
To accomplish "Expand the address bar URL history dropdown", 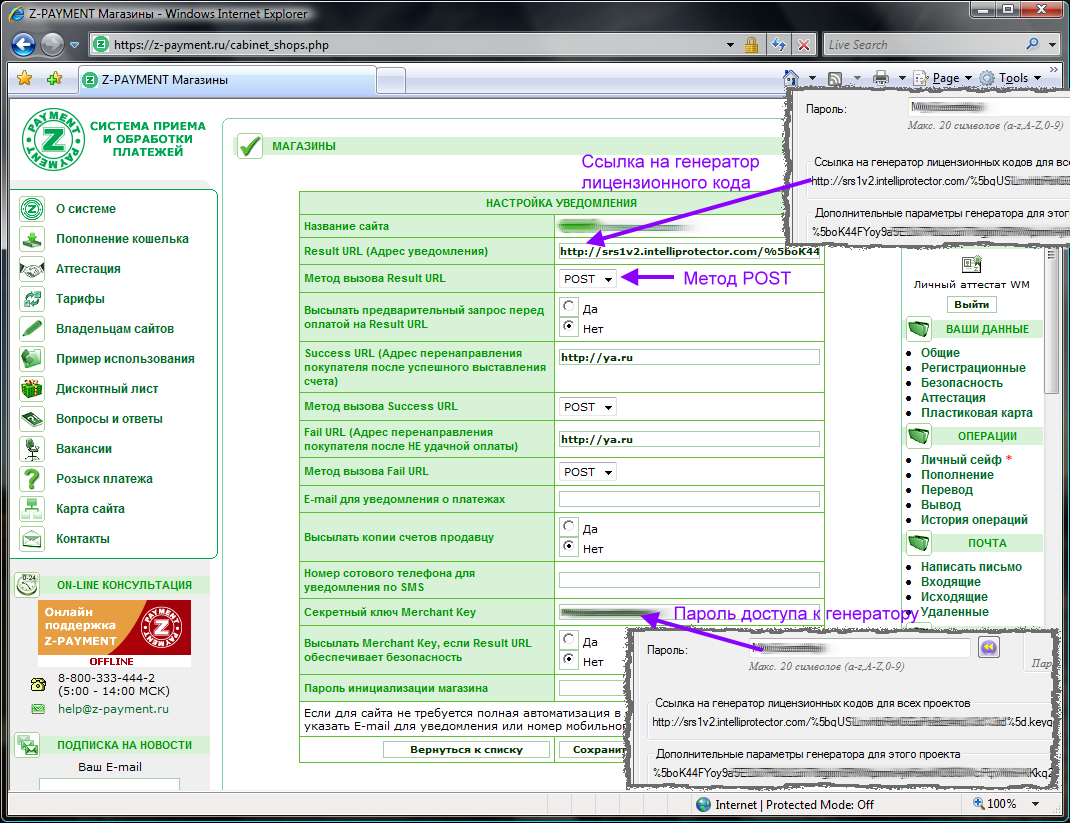I will (730, 45).
